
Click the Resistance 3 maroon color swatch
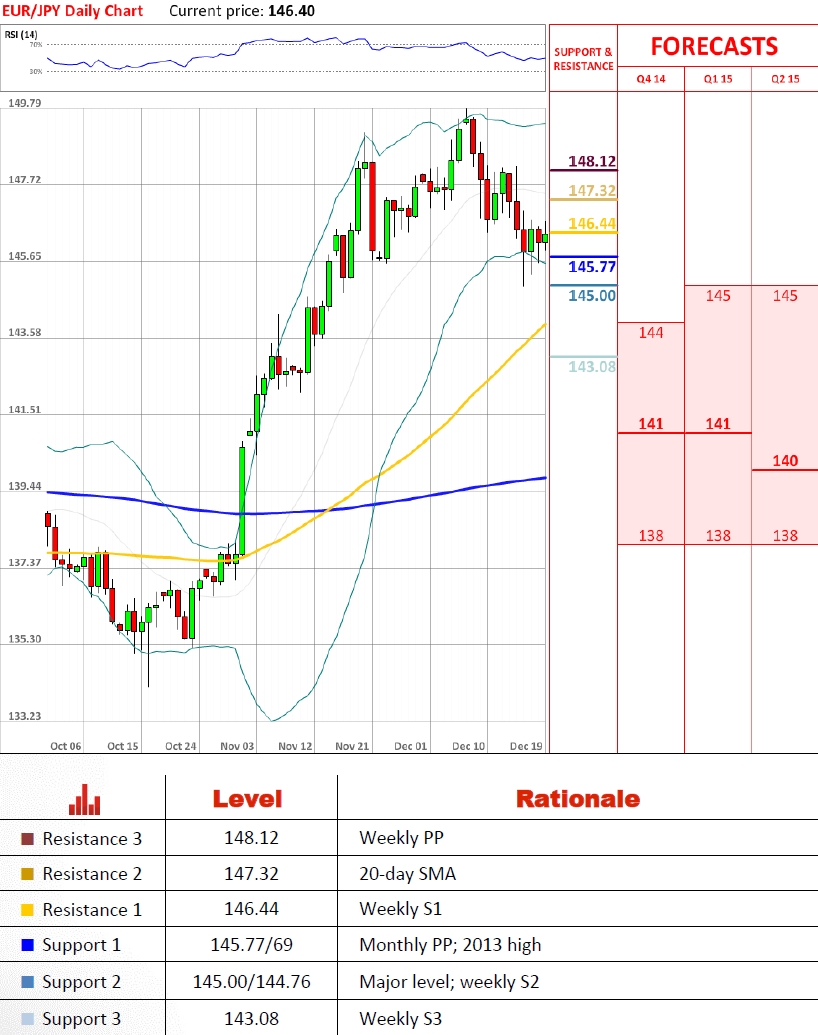point(27,839)
